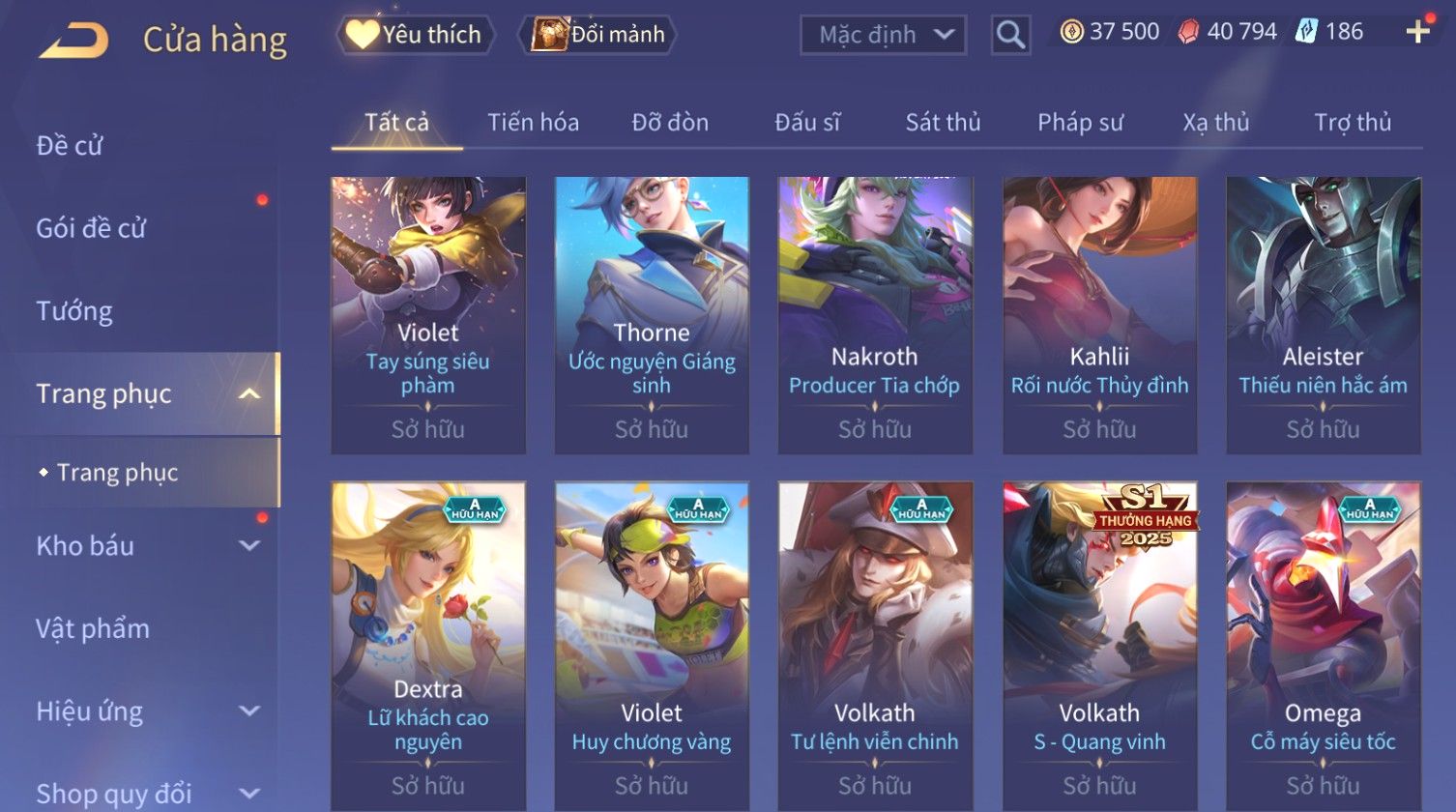Select Volkath S - Quang vinh skin

point(1099,646)
